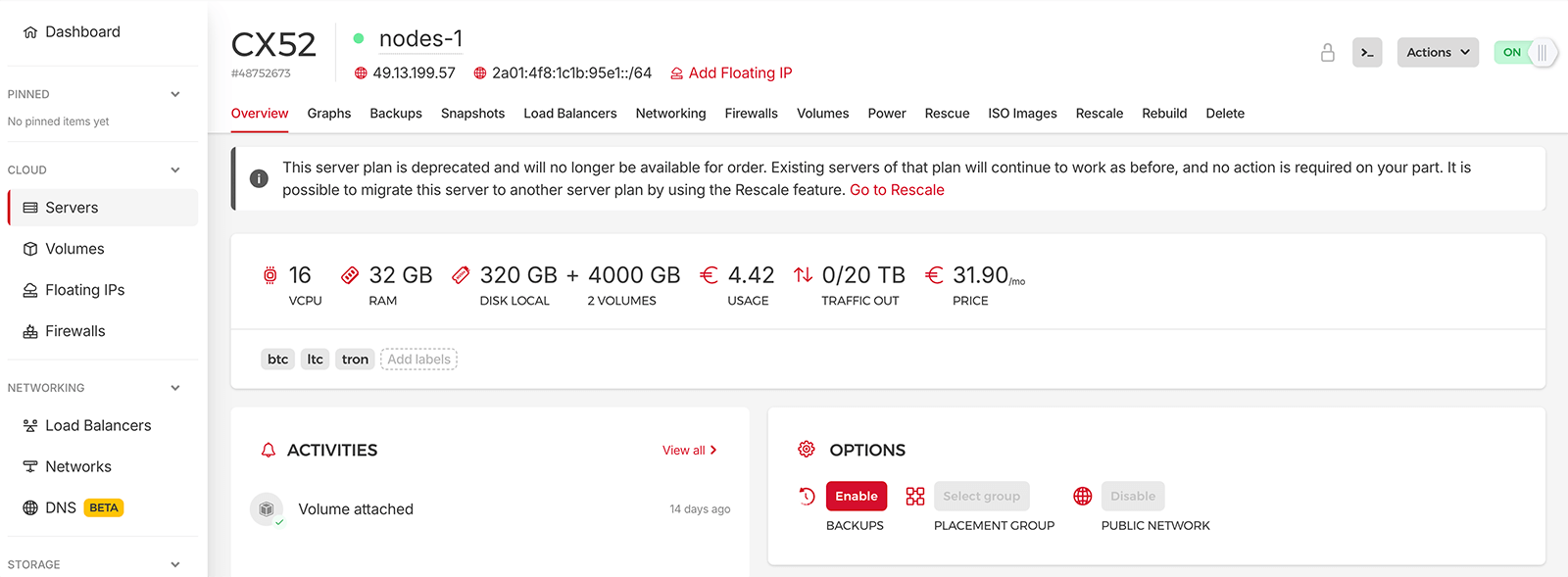Viewport: 1568px width, 577px height.
Task: Click the Disable public network button
Action: pyautogui.click(x=1132, y=497)
